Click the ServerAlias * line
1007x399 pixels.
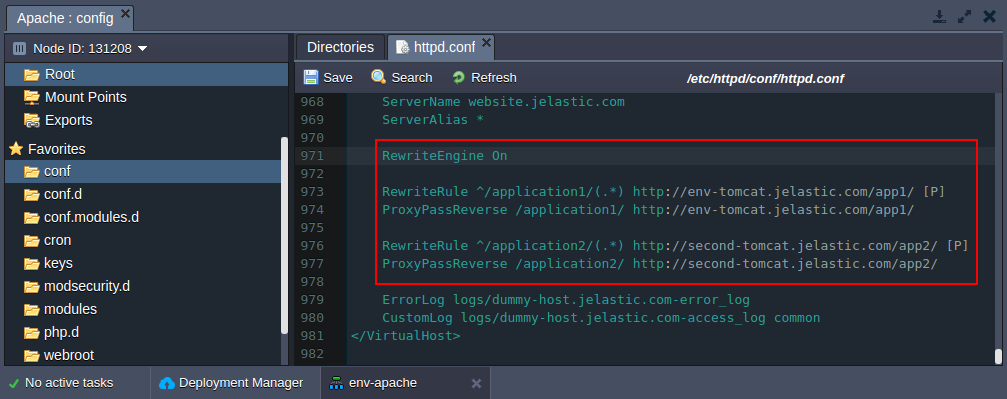432,120
